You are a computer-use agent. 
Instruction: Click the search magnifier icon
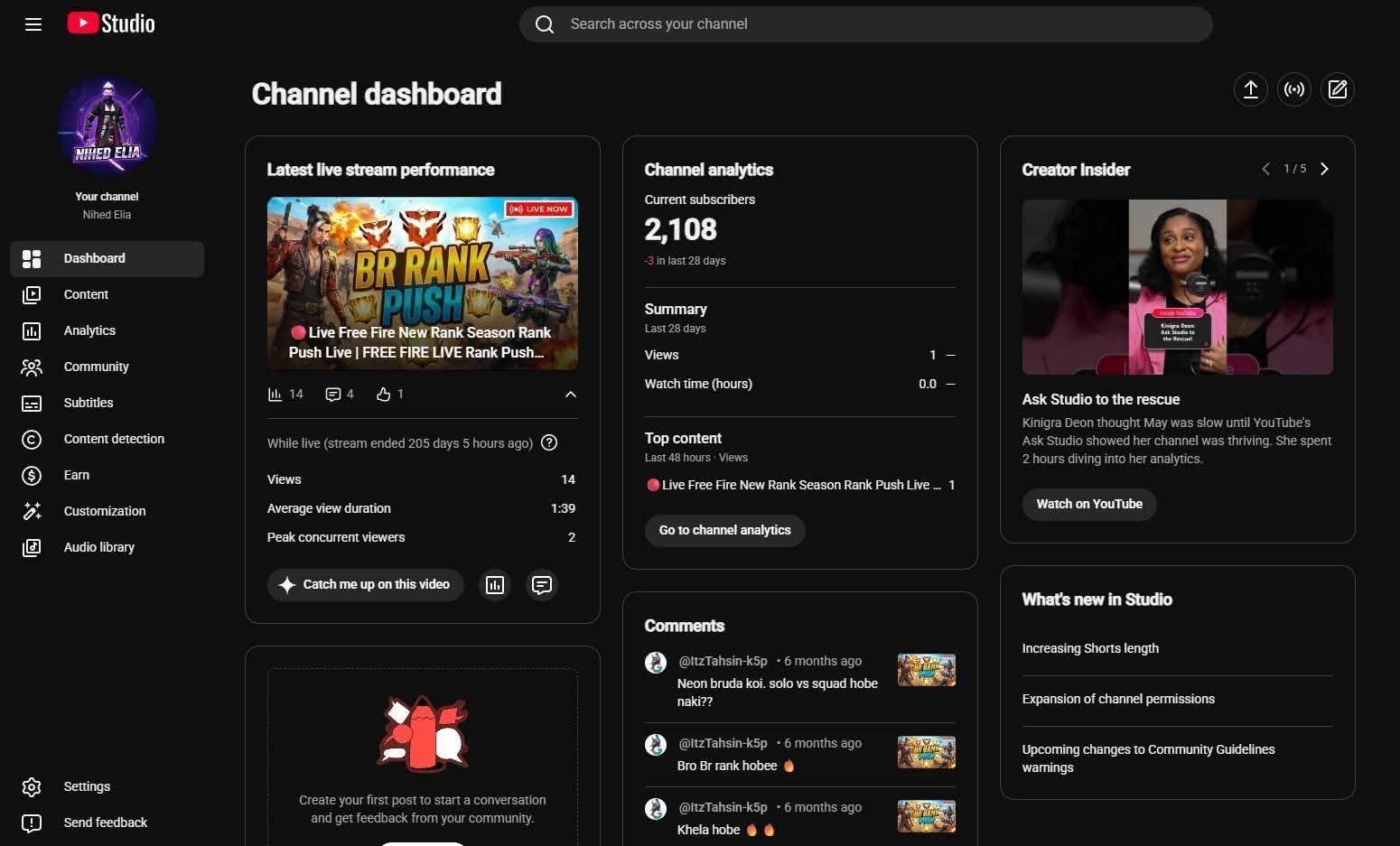(x=545, y=24)
